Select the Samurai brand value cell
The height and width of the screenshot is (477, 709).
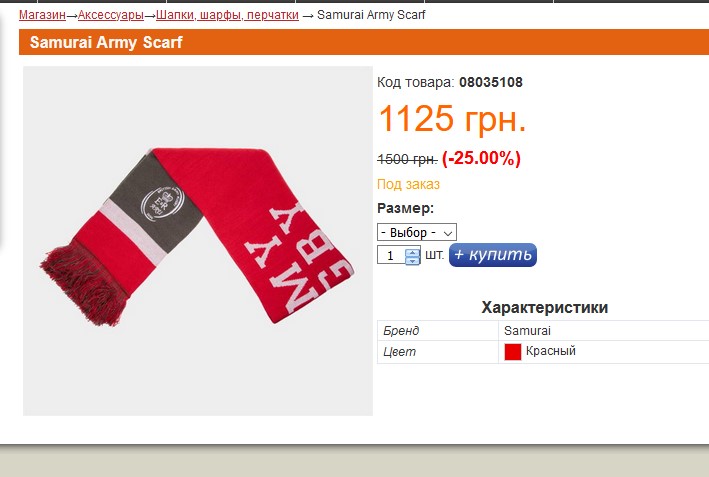coord(604,331)
